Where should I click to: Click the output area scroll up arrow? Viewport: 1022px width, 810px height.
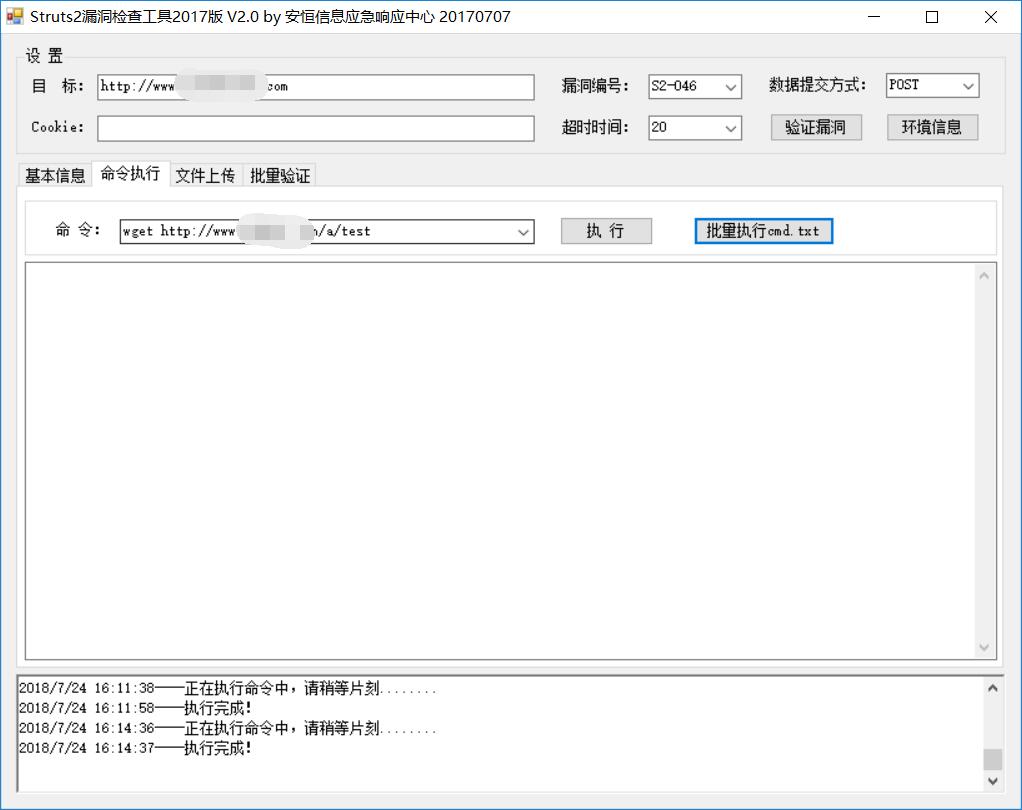pyautogui.click(x=984, y=276)
